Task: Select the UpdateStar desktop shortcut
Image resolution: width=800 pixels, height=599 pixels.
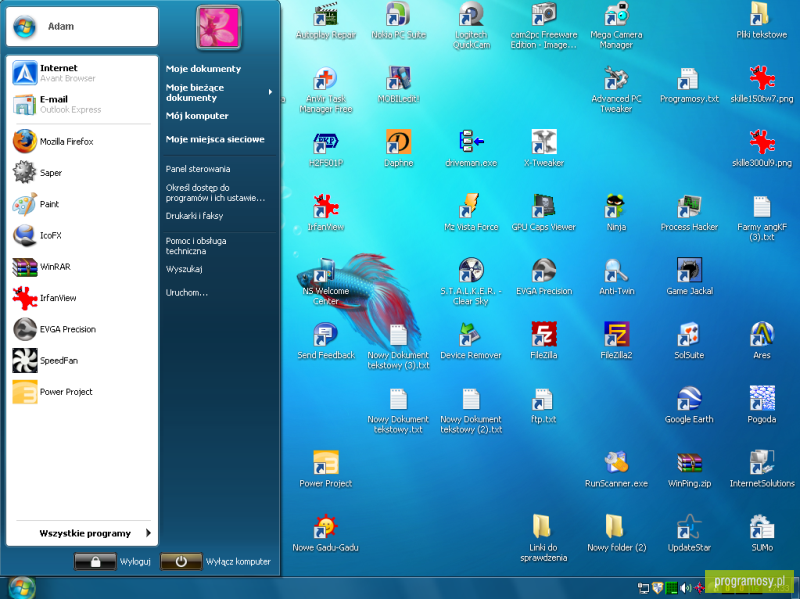Action: [689, 534]
